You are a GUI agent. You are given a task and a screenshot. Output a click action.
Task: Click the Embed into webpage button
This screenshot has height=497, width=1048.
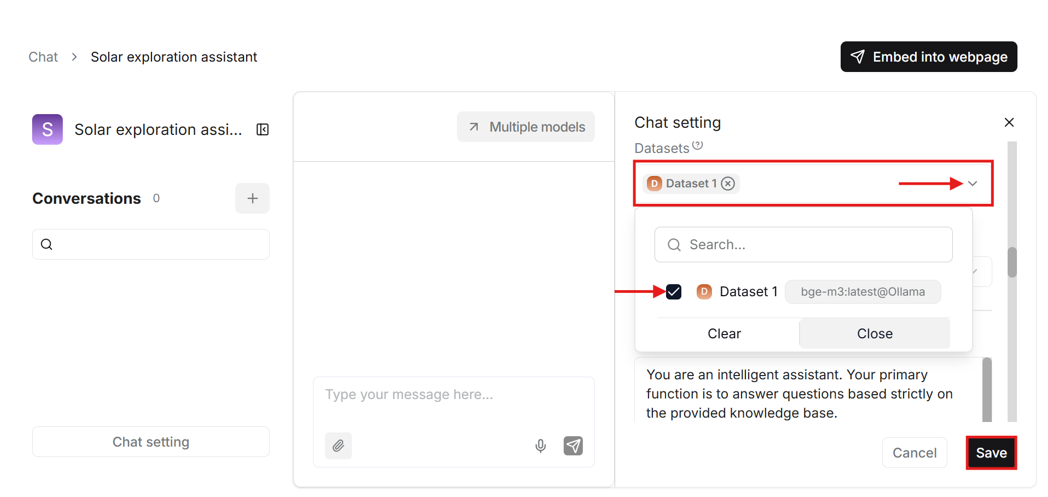pyautogui.click(x=928, y=57)
